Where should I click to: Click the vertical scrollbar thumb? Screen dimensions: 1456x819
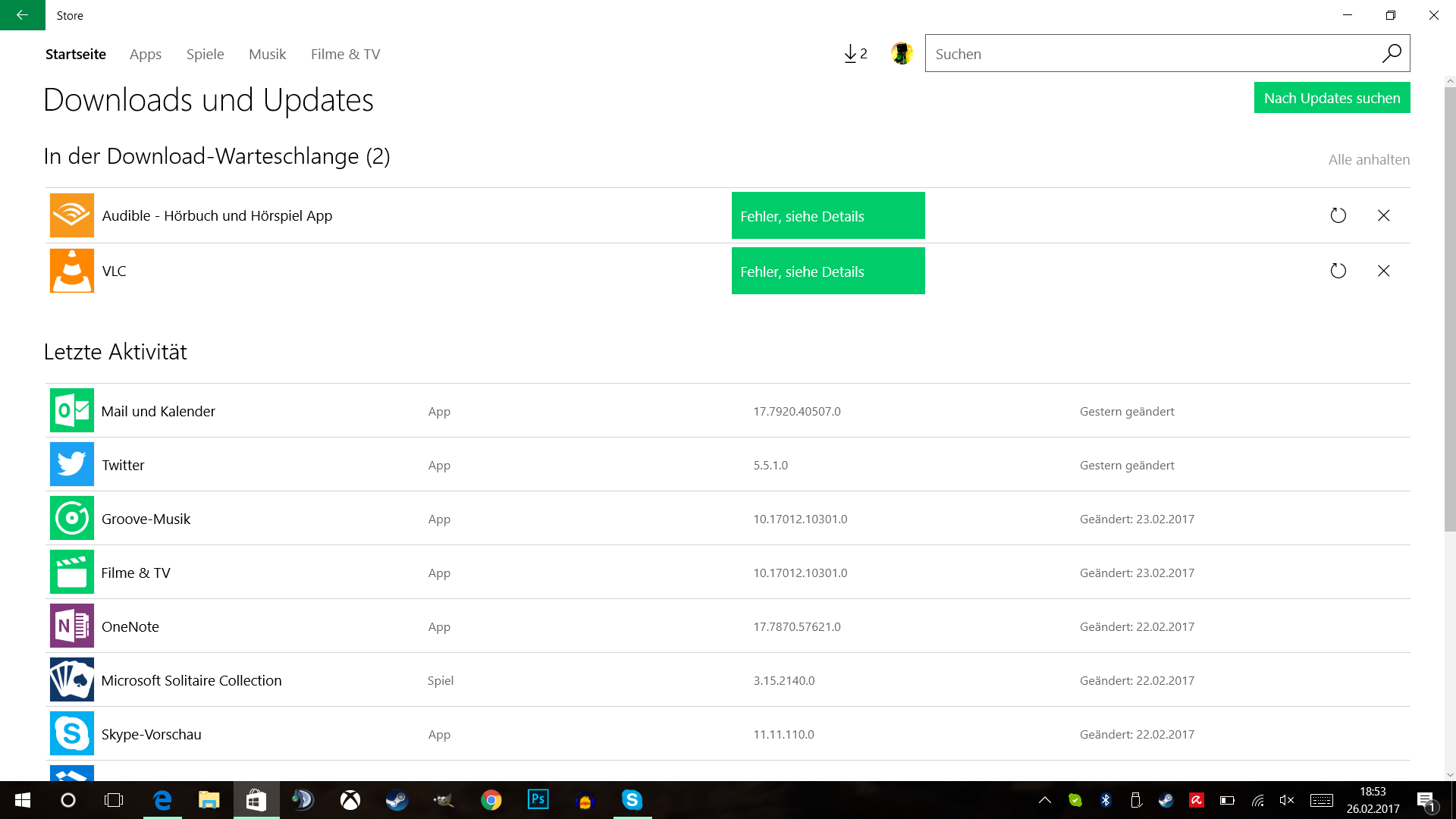(x=1450, y=309)
